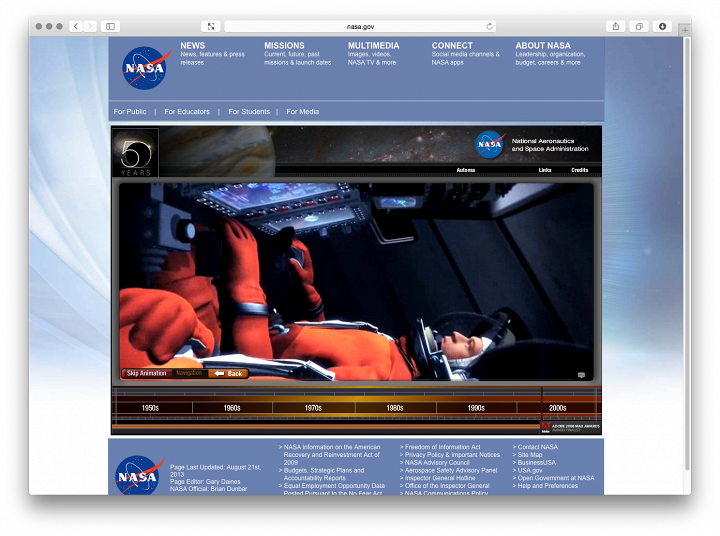Open the Safari show-all-tabs icon
The width and height of the screenshot is (720, 536).
click(x=639, y=26)
